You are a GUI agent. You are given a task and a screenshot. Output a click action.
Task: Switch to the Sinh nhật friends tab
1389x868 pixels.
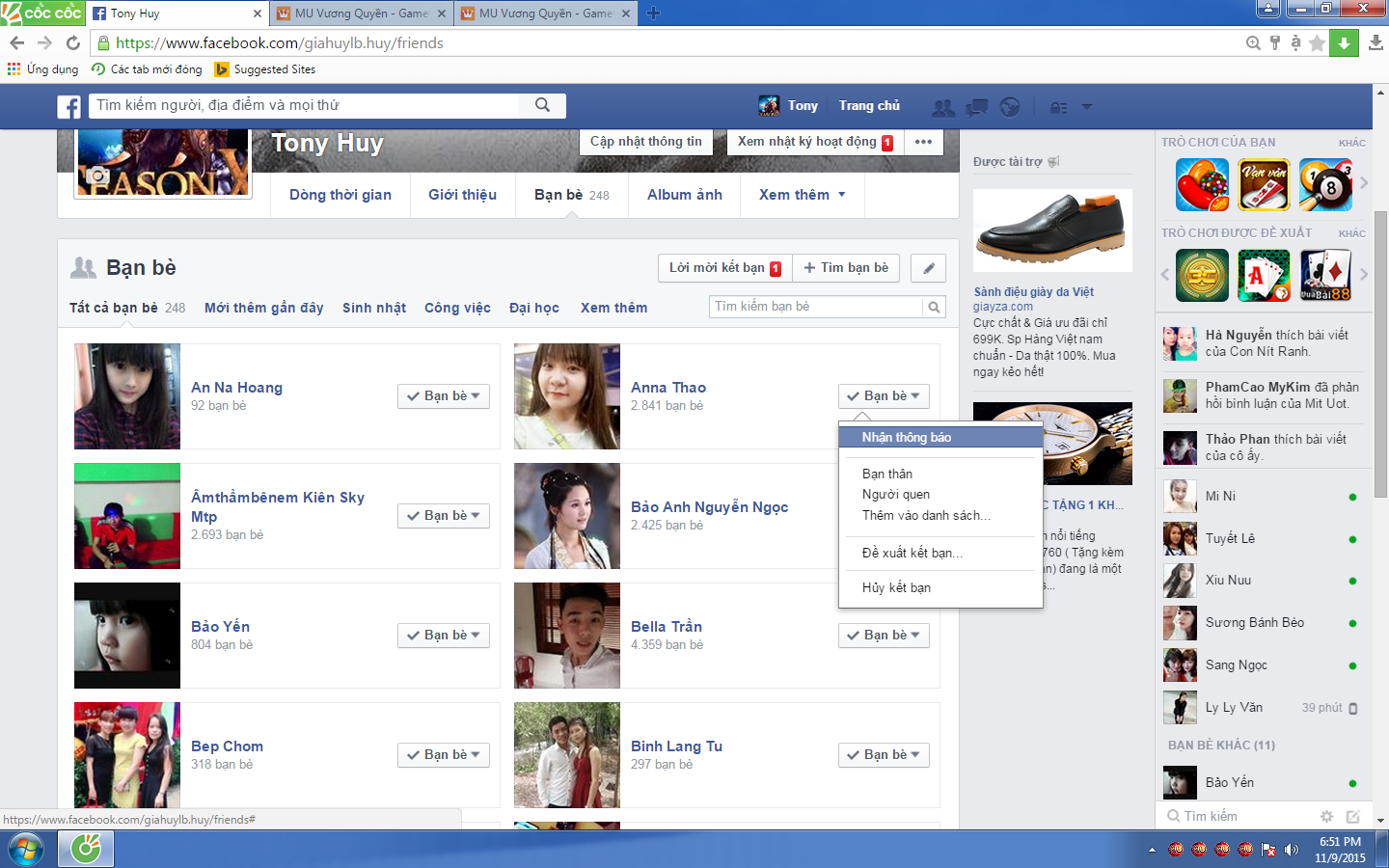[x=373, y=308]
